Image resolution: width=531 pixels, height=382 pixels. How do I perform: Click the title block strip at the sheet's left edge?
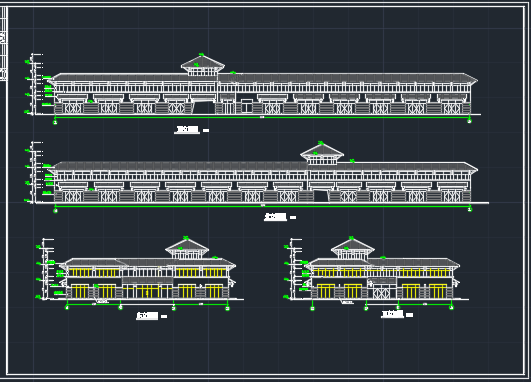point(3,44)
